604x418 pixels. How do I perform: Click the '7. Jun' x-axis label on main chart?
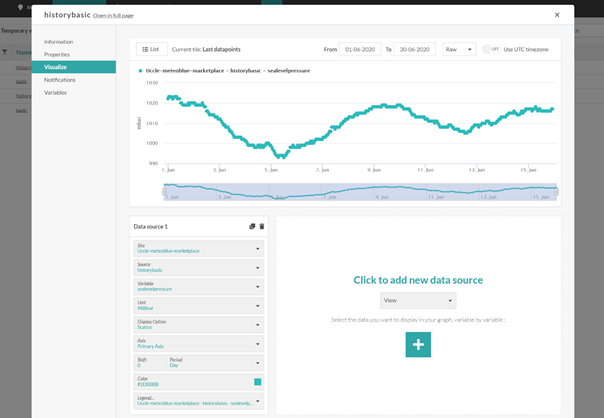[x=322, y=170]
